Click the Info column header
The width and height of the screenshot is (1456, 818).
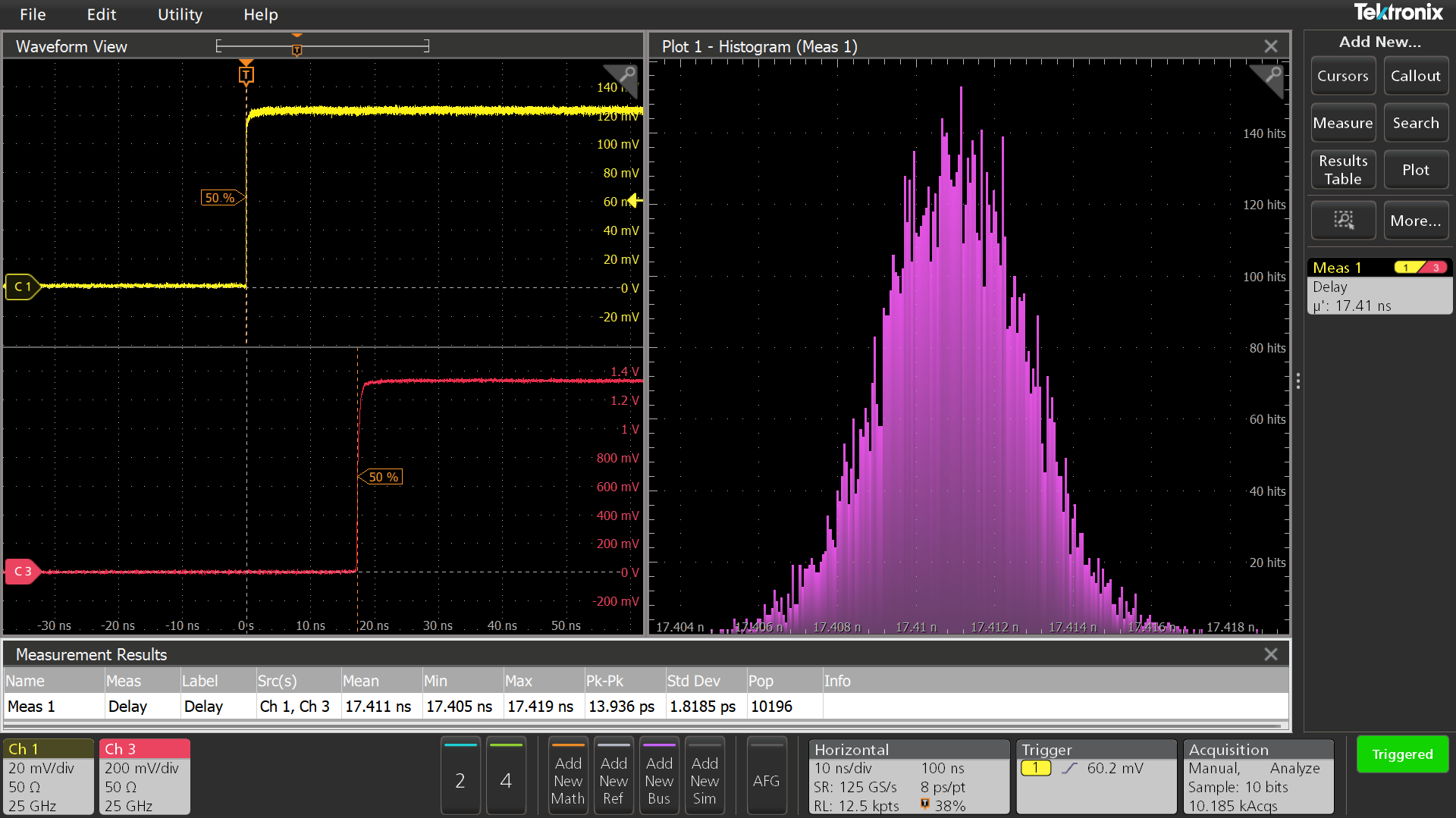(1055, 681)
